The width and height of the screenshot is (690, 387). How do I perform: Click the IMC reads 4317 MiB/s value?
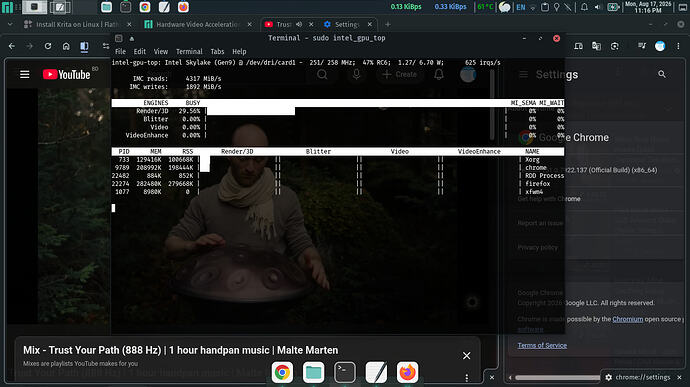coord(203,79)
